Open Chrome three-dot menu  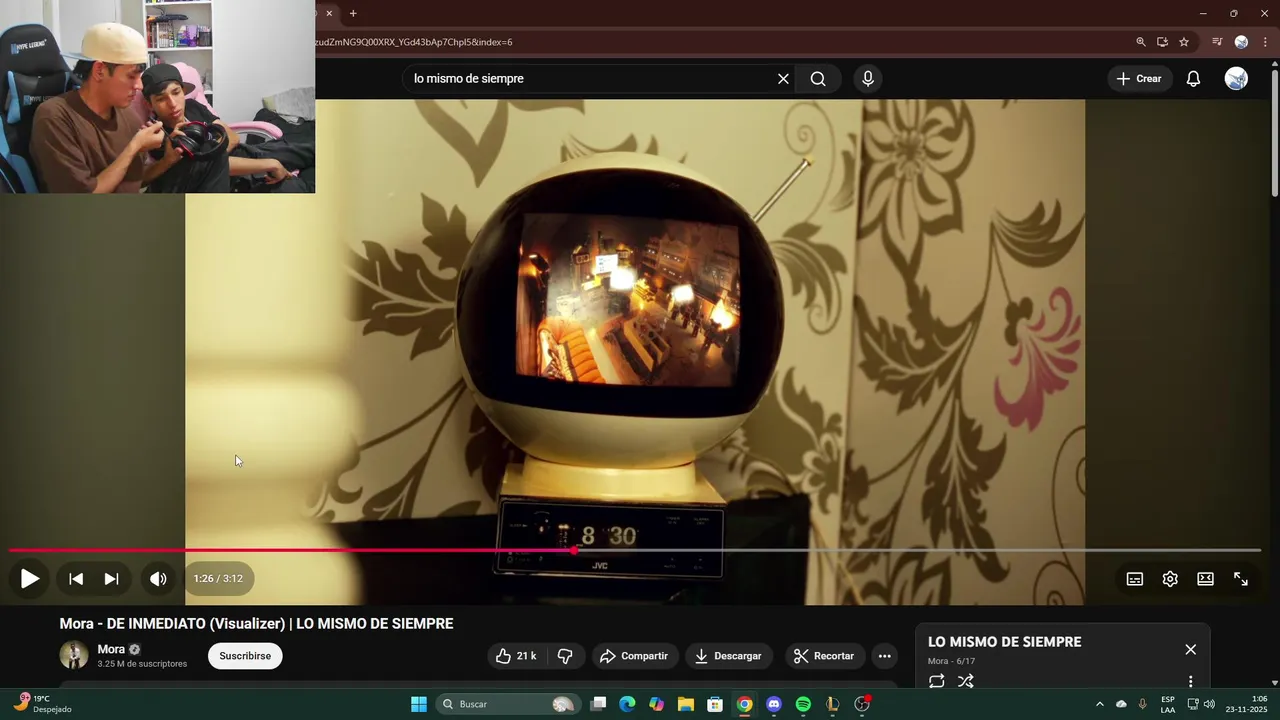[x=1265, y=42]
